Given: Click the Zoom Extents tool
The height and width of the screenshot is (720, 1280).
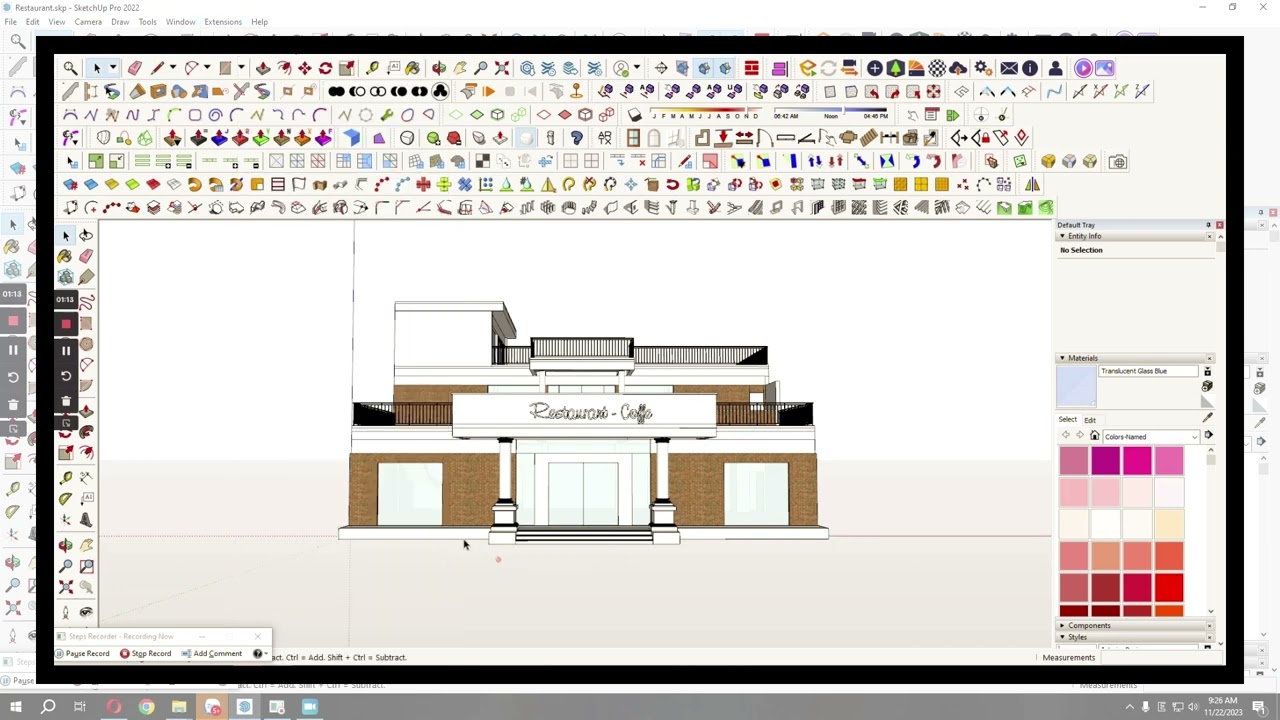Looking at the screenshot, I should (502, 68).
